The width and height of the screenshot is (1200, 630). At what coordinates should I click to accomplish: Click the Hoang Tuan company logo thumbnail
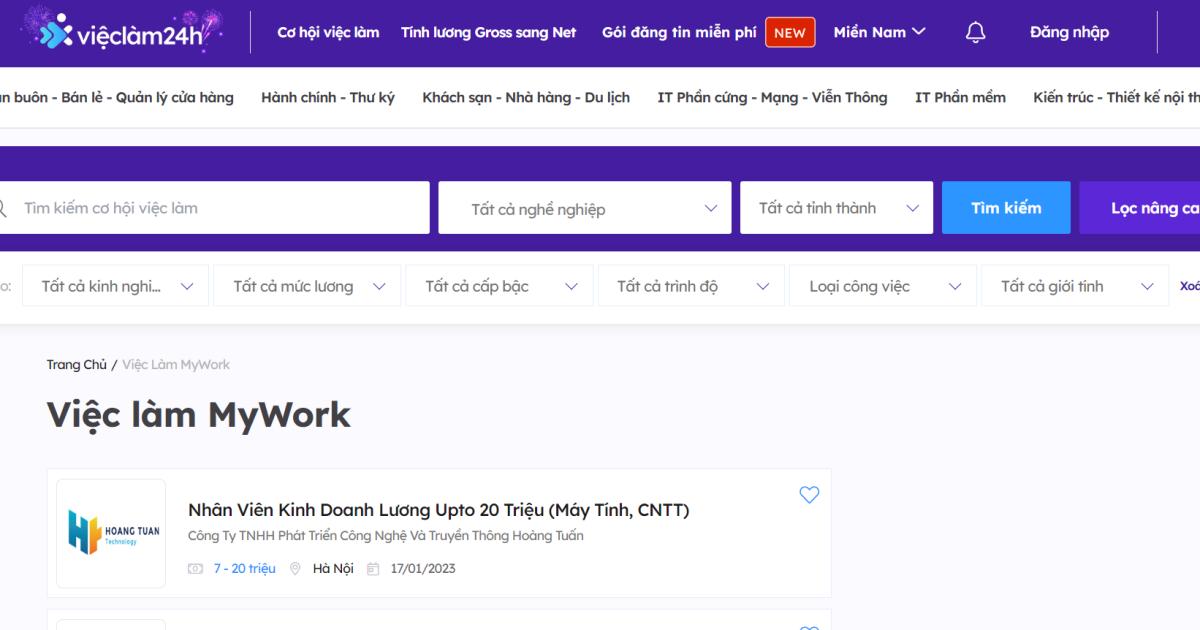click(x=111, y=533)
